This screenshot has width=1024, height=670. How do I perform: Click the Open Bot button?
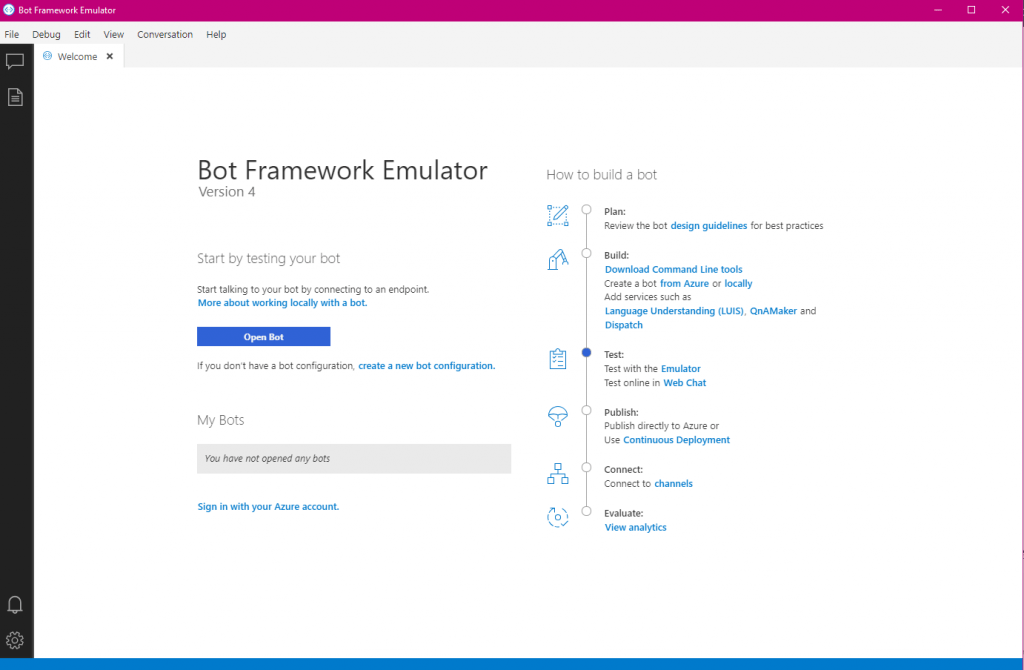point(263,337)
